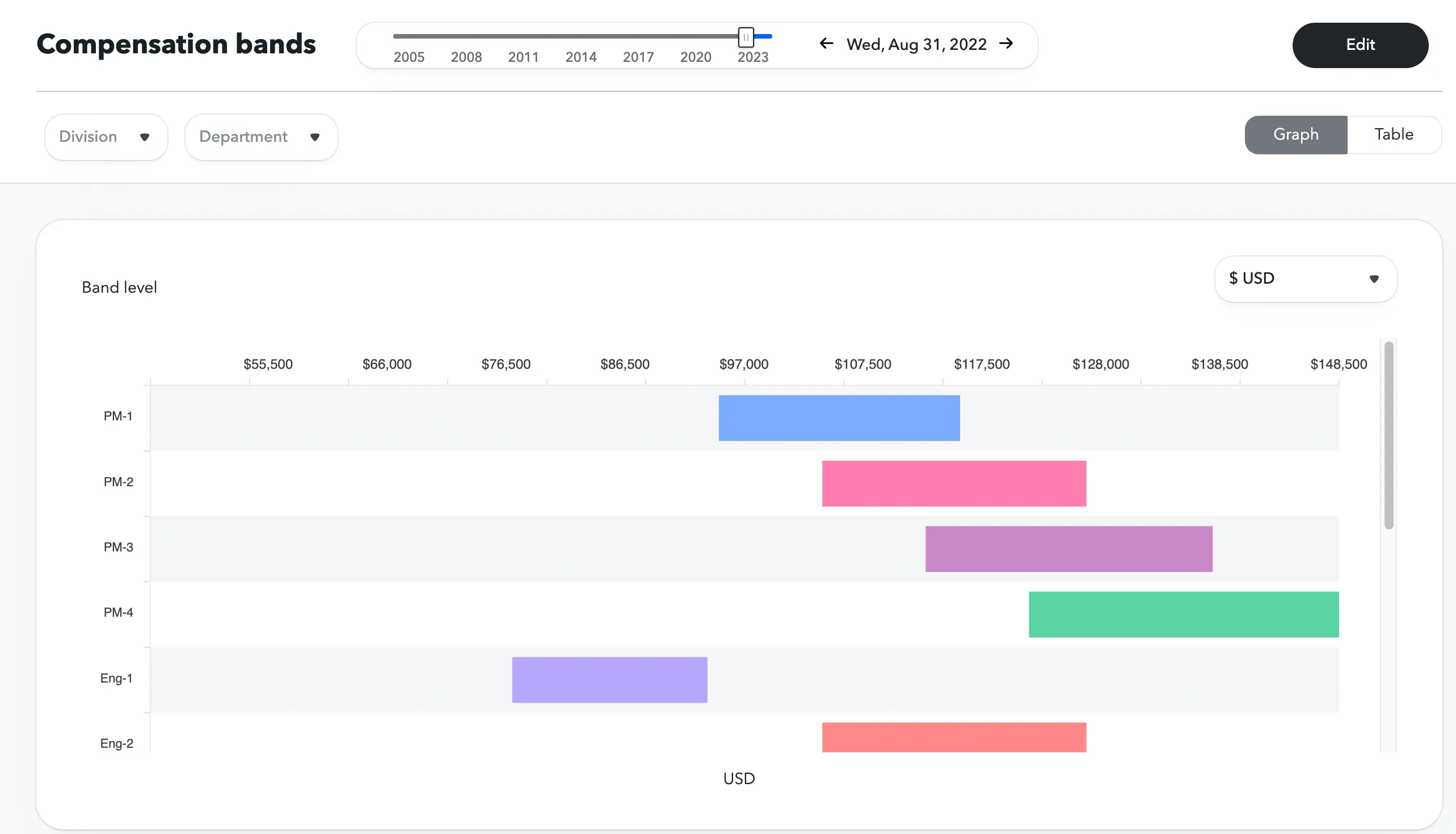Viewport: 1456px width, 834px height.
Task: Switch to Table view
Action: click(x=1394, y=134)
